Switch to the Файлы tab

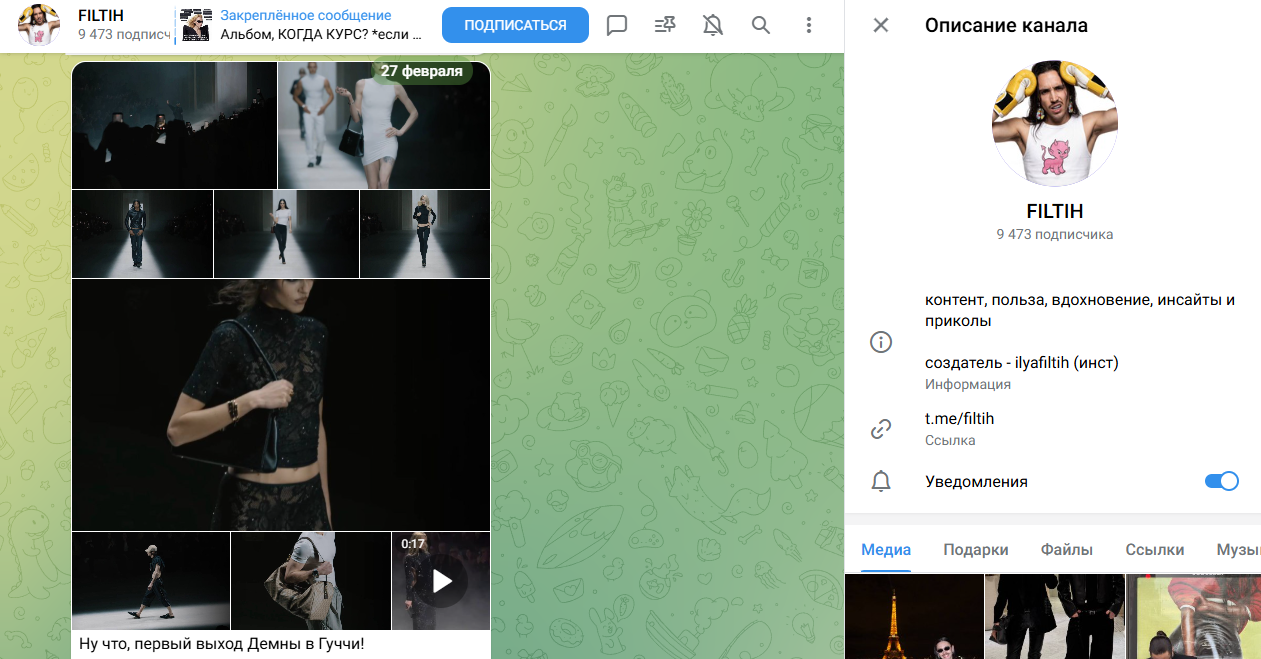pyautogui.click(x=1066, y=549)
